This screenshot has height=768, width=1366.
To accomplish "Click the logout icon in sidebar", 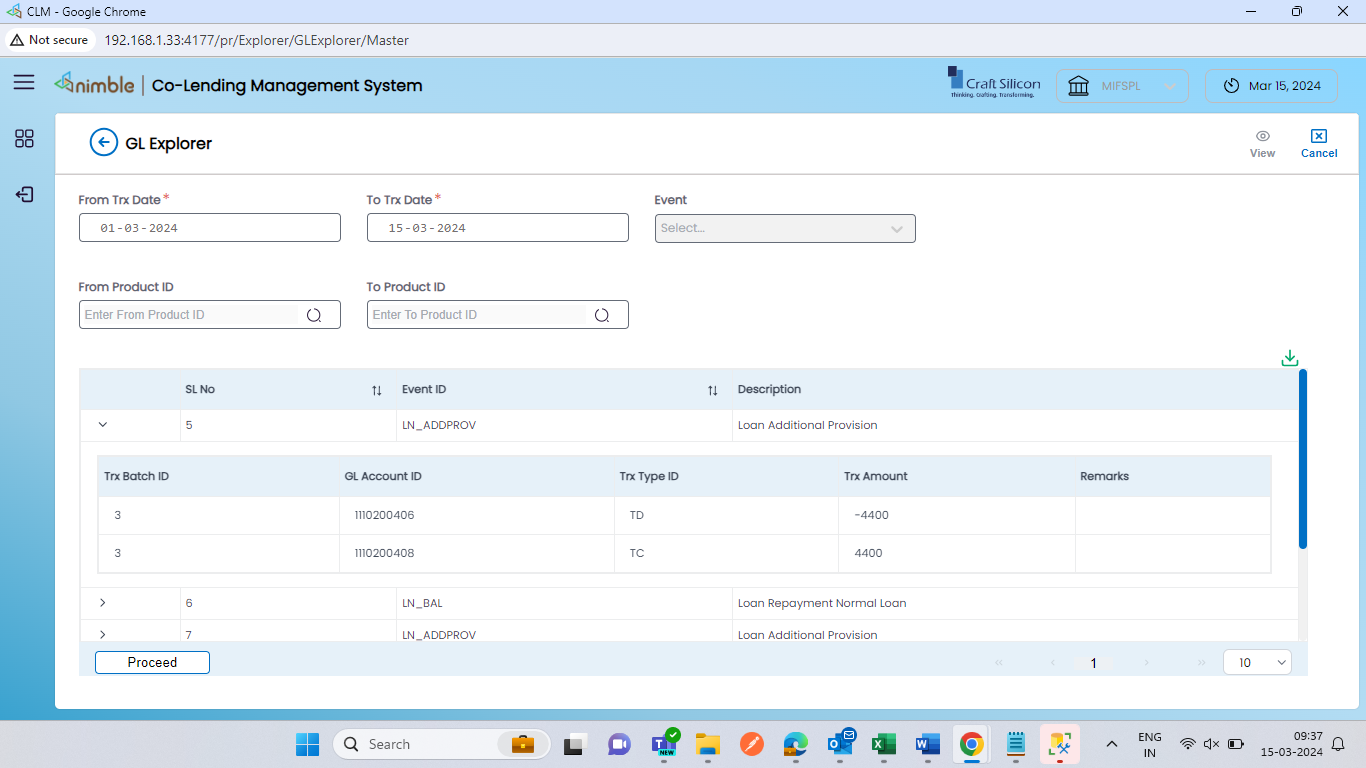I will 24,195.
